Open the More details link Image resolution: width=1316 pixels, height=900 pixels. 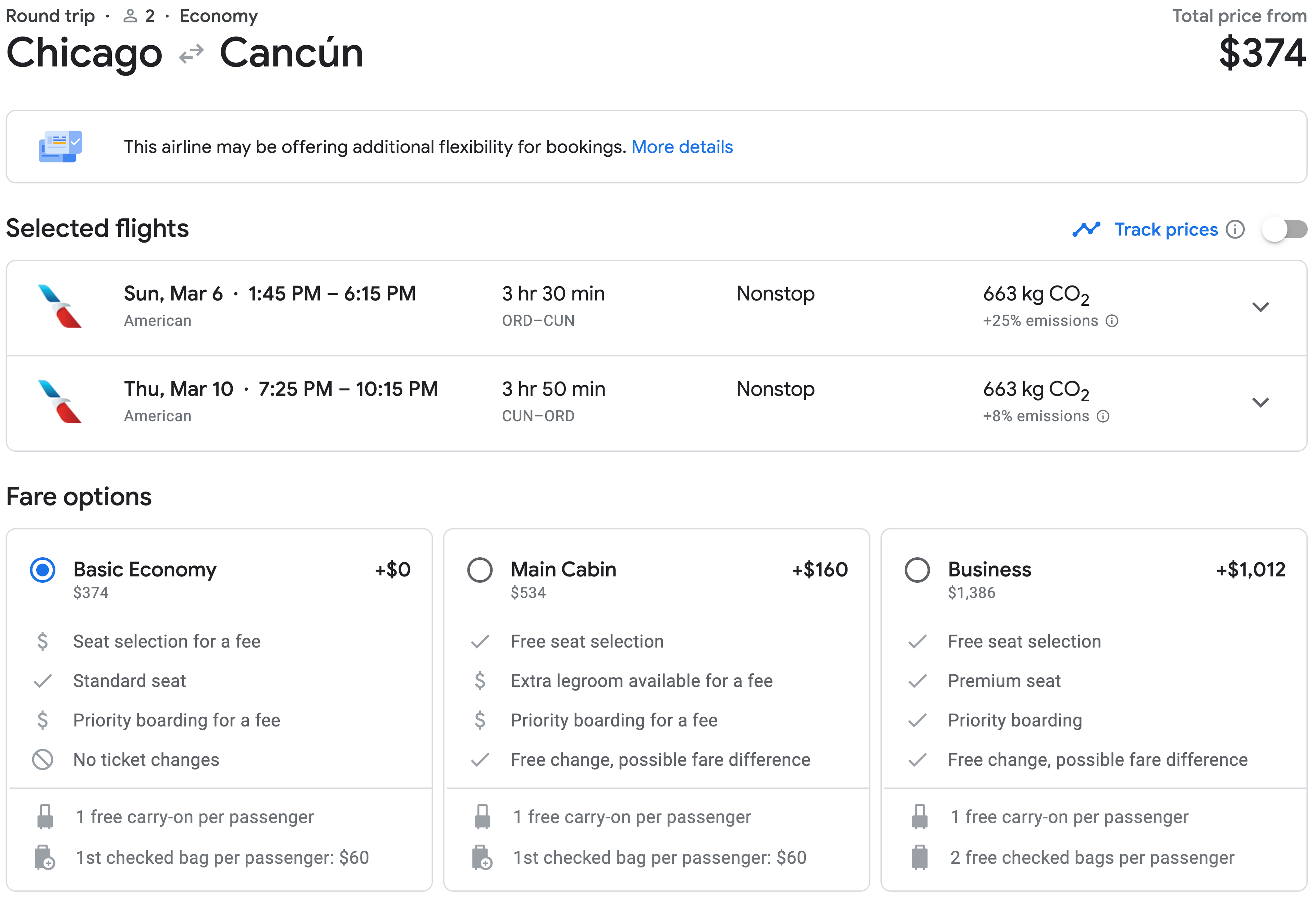point(682,147)
